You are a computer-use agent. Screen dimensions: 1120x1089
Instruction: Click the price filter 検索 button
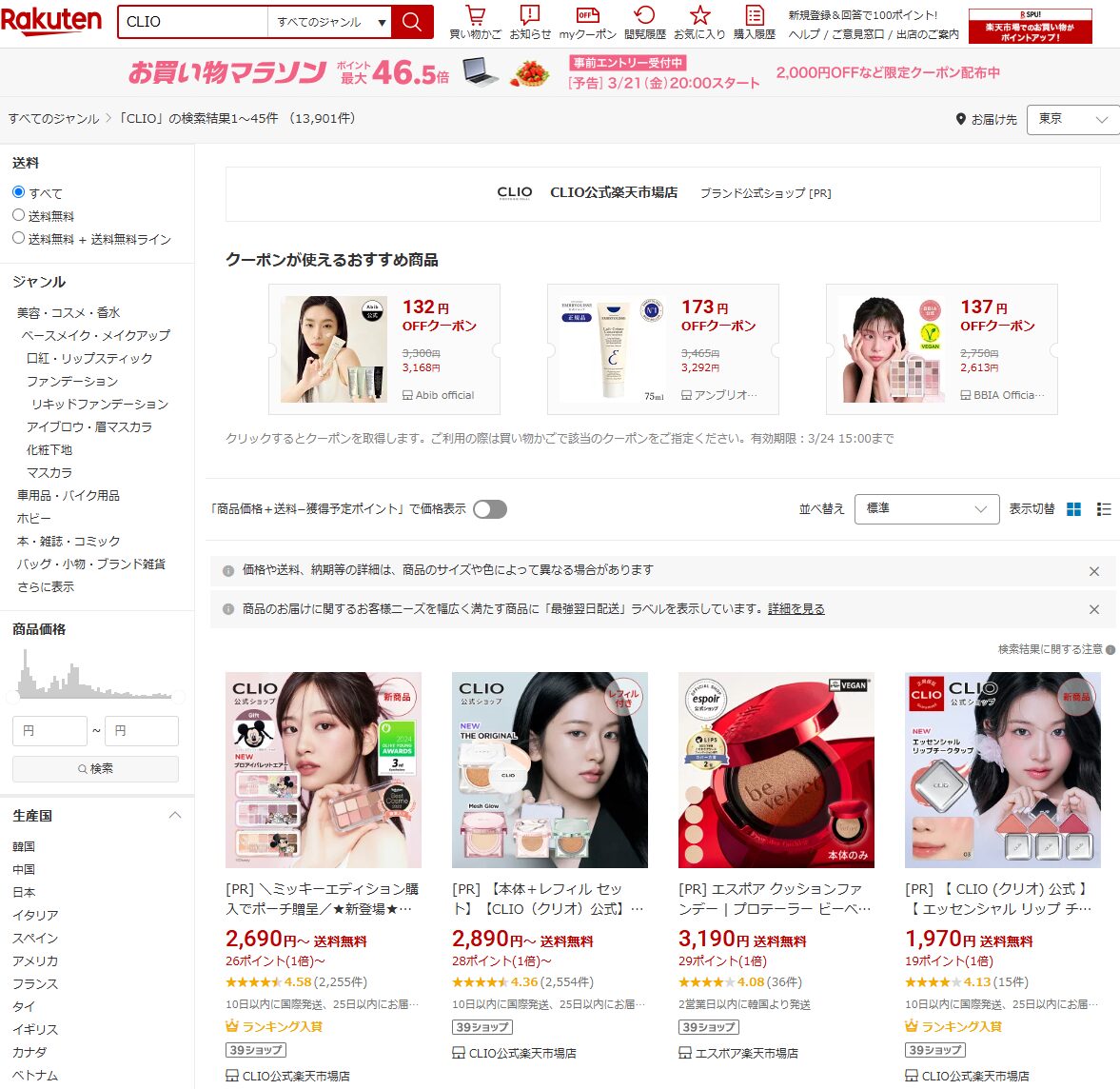point(96,769)
